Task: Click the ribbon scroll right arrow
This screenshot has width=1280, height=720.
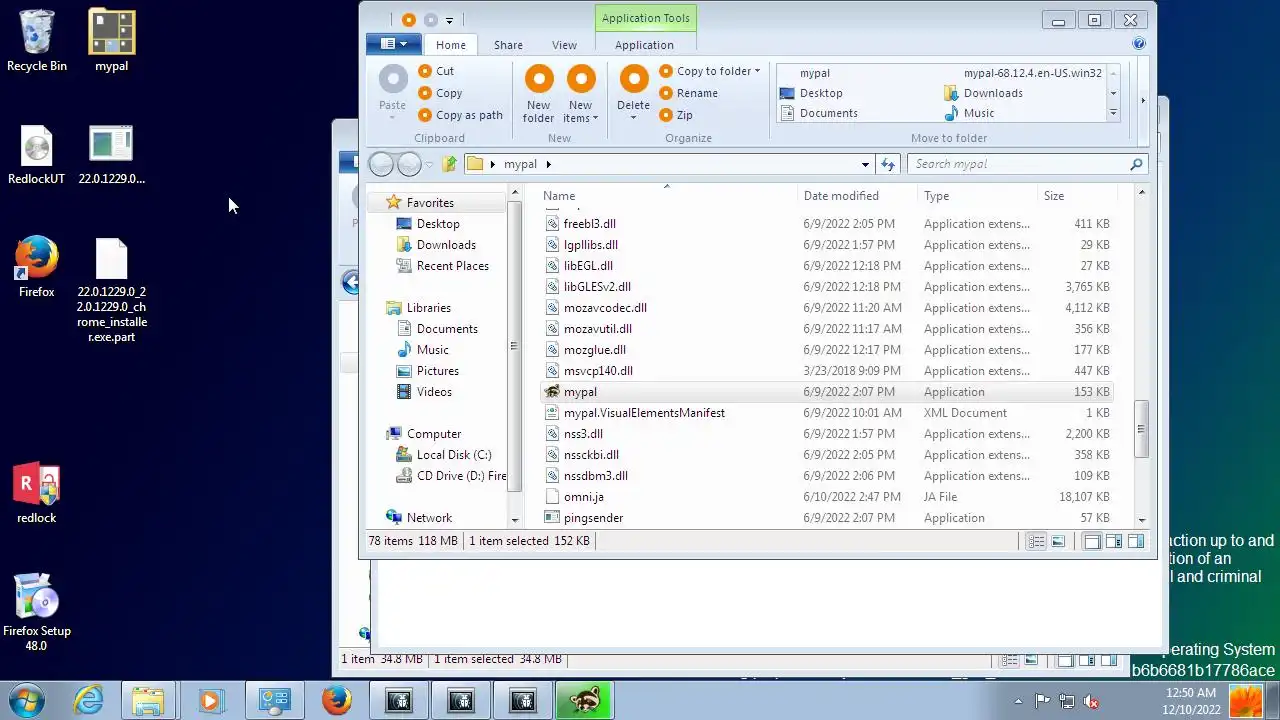Action: (x=1143, y=100)
